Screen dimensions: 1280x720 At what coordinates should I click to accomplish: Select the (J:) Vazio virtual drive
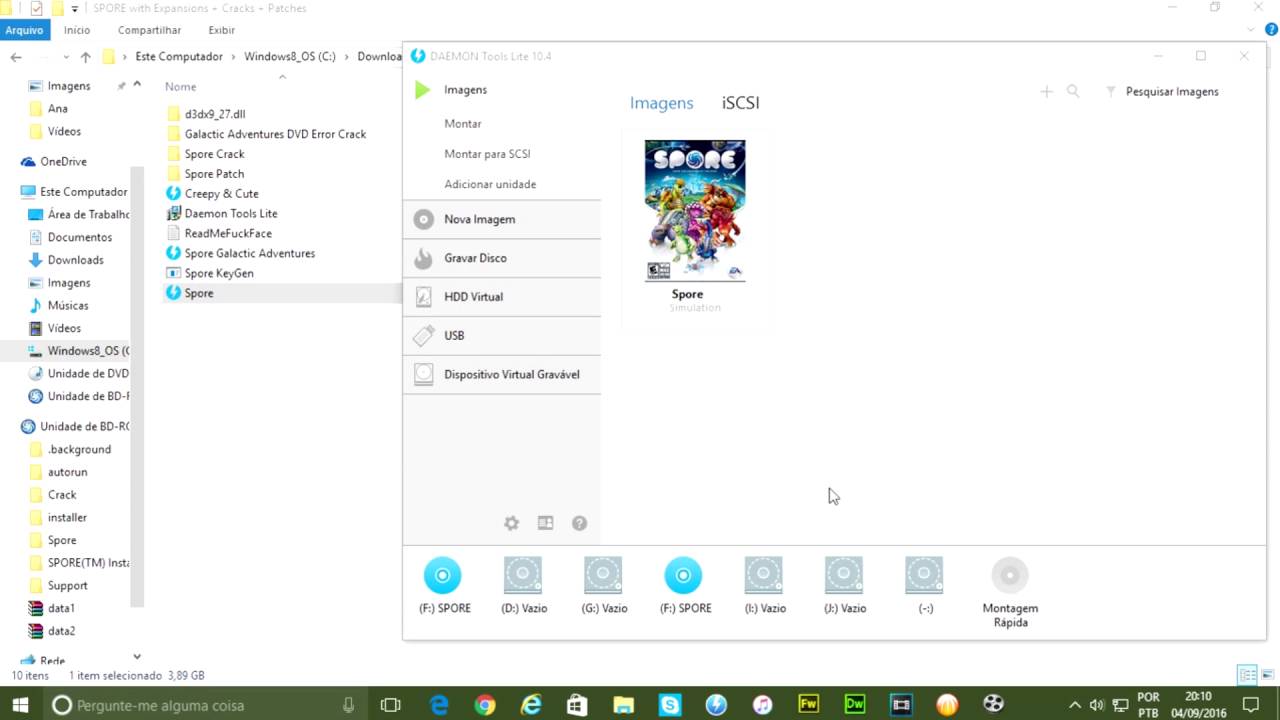(844, 586)
